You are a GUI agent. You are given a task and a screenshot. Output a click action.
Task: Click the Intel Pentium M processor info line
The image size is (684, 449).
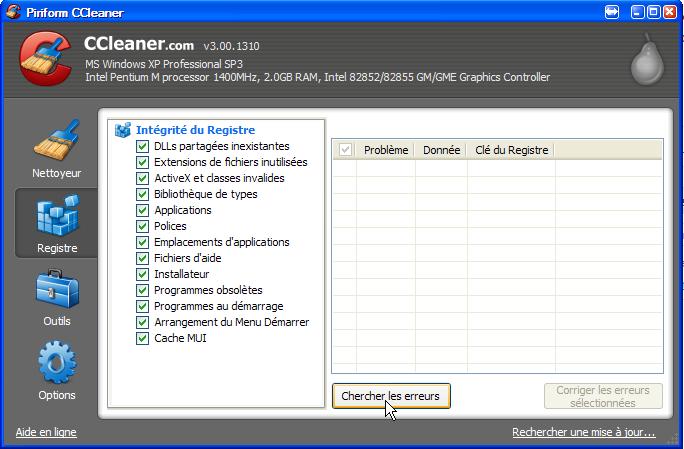click(318, 78)
